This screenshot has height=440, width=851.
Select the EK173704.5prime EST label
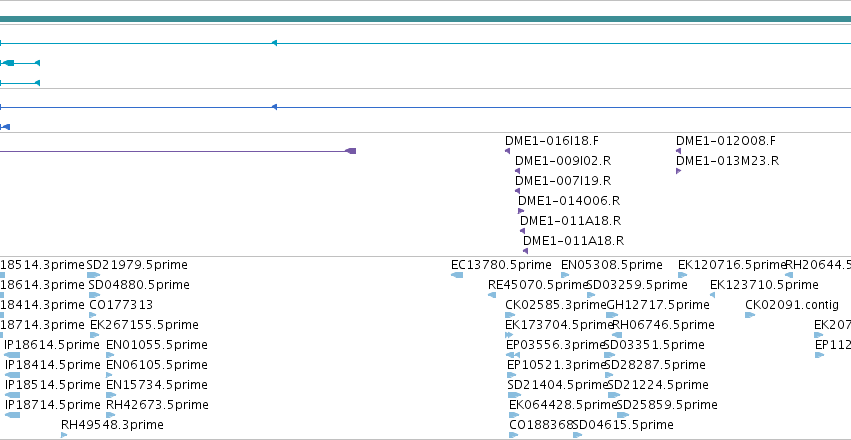(560, 325)
